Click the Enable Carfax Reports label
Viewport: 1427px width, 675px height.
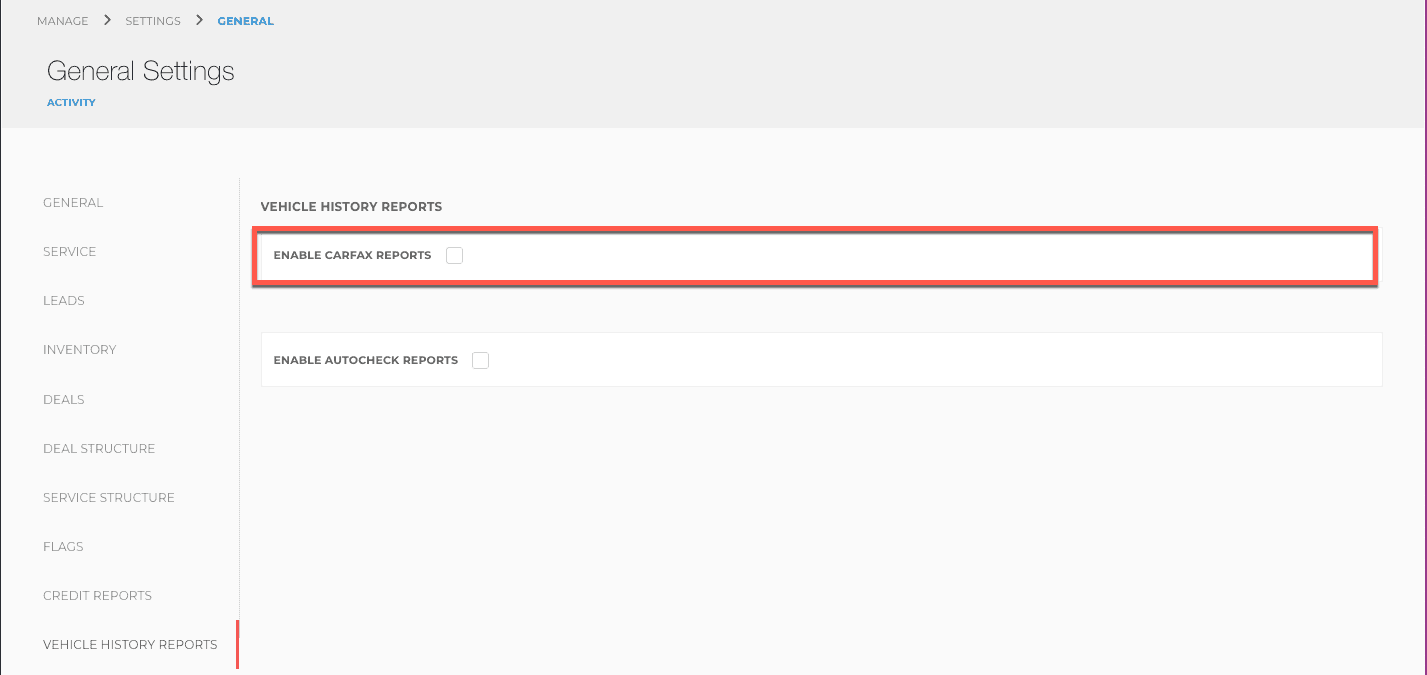[352, 256]
